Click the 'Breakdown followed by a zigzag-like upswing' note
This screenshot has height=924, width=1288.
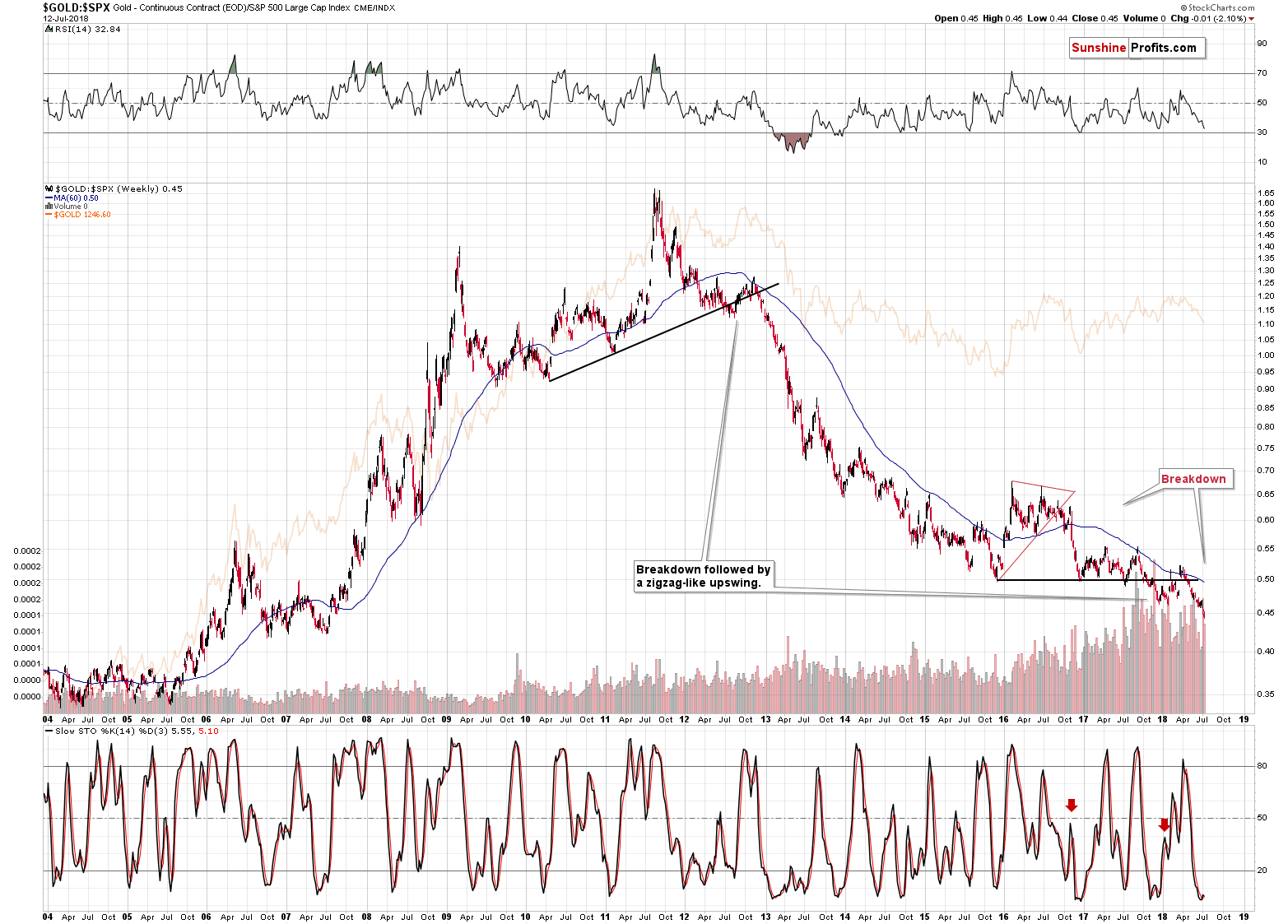point(704,576)
